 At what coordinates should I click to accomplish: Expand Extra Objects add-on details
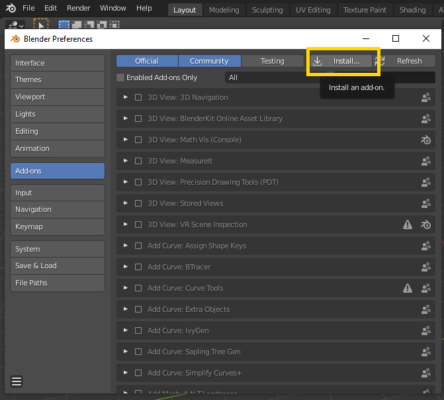(125, 309)
